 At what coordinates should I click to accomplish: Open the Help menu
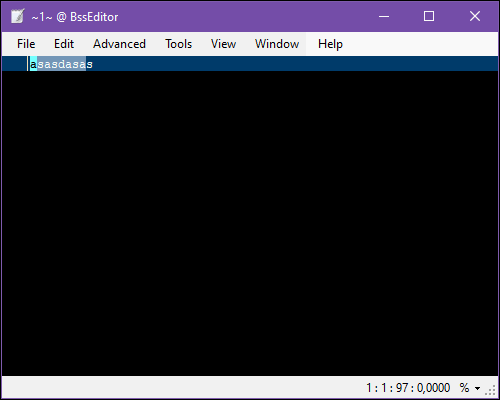330,44
